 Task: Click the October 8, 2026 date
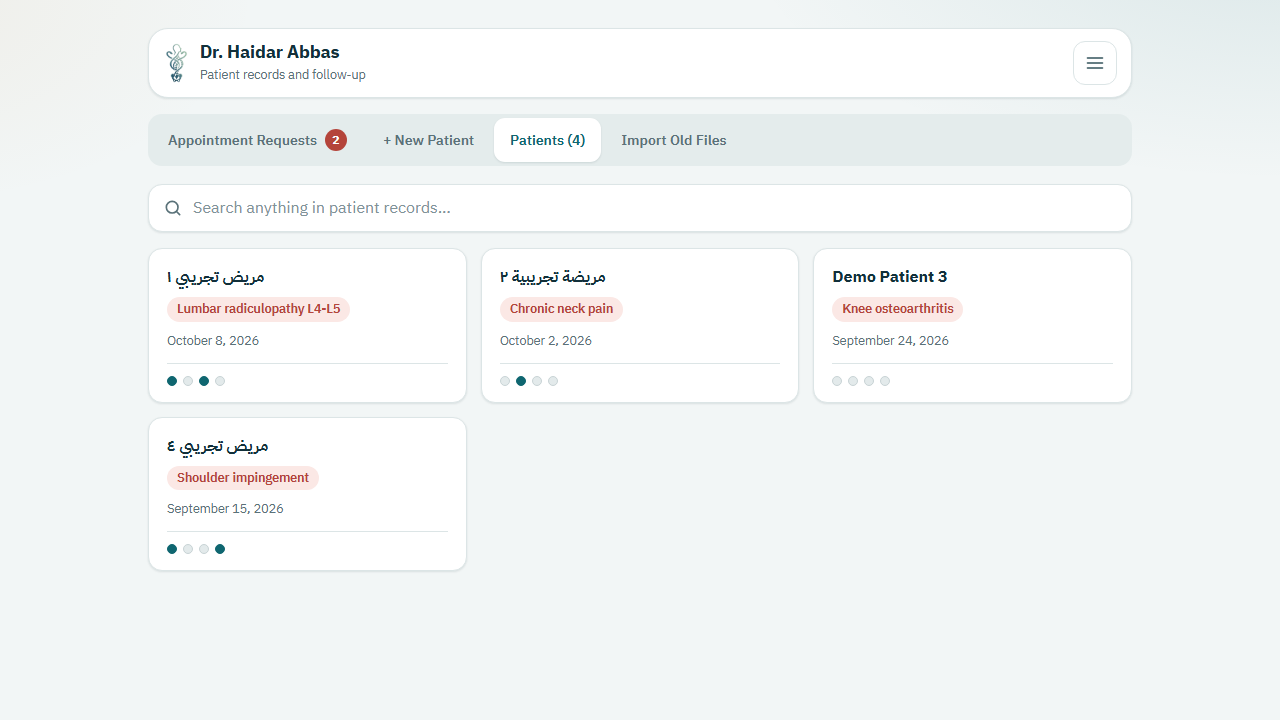point(213,341)
